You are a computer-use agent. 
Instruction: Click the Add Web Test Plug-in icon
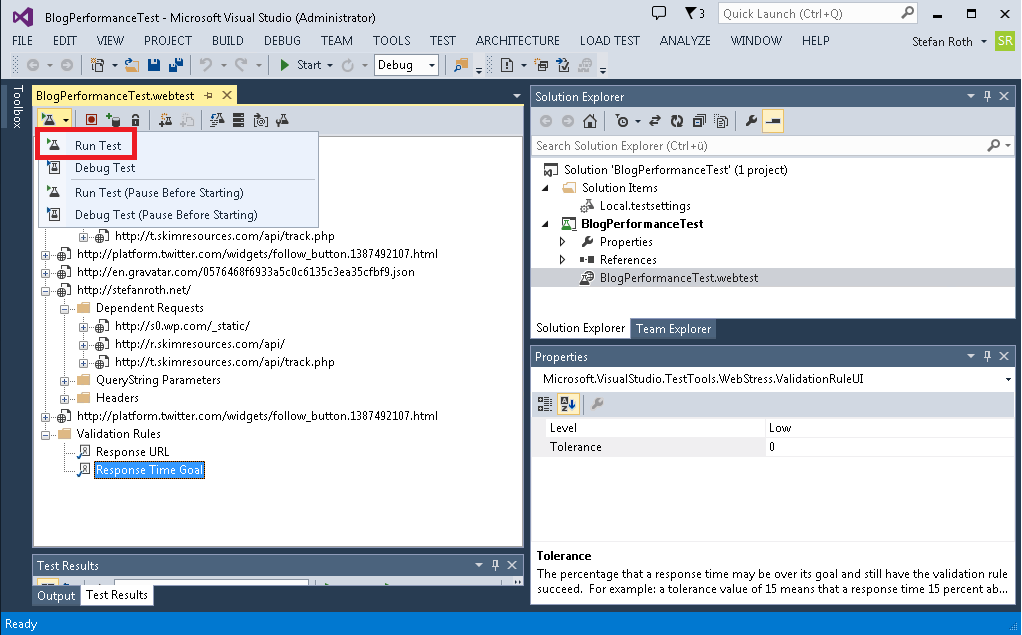click(x=166, y=120)
